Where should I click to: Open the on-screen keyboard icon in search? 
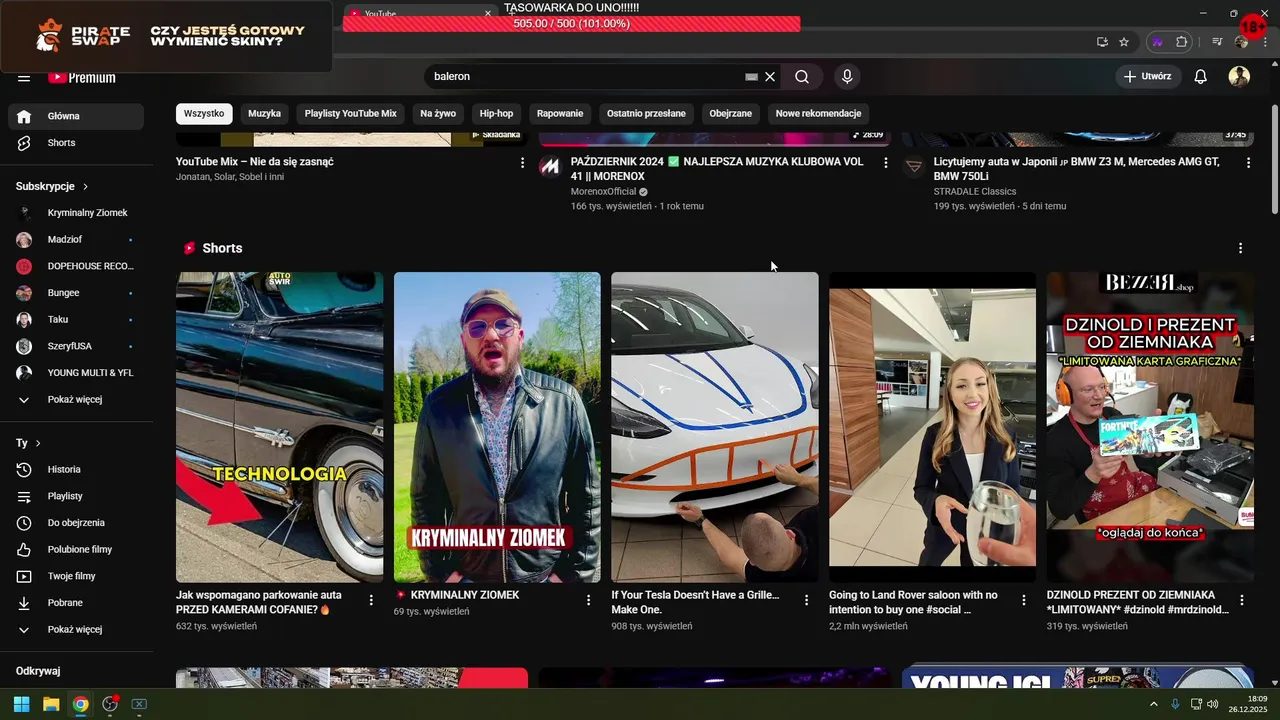coord(751,77)
